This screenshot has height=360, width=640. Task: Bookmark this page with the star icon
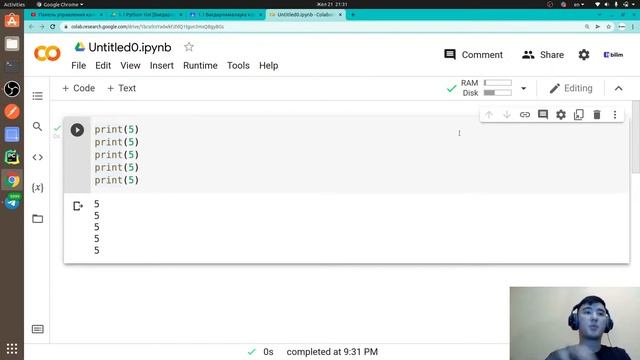click(x=609, y=27)
